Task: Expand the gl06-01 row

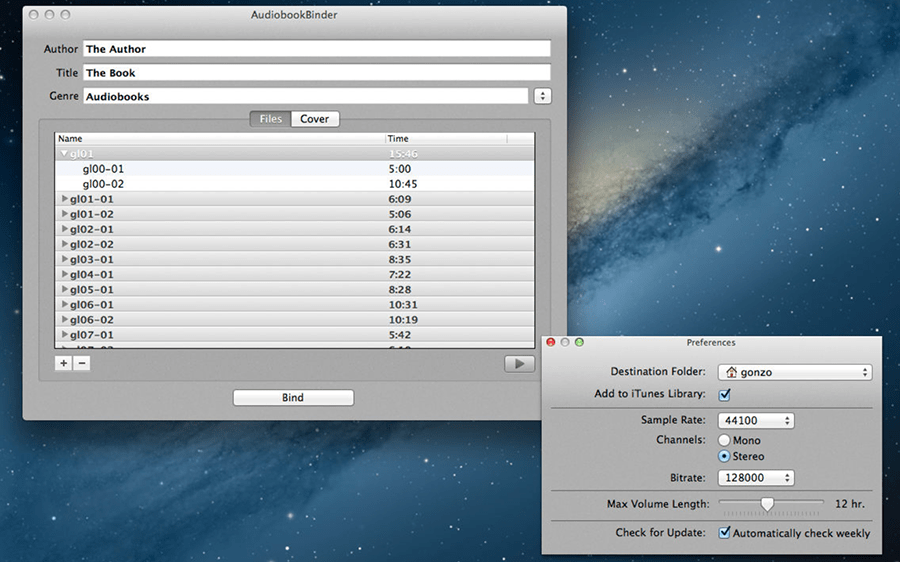Action: coord(65,304)
